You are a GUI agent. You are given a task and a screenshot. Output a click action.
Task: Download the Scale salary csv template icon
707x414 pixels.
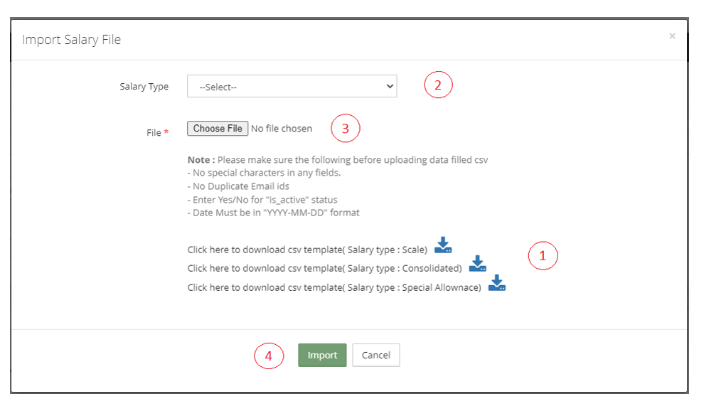[443, 246]
